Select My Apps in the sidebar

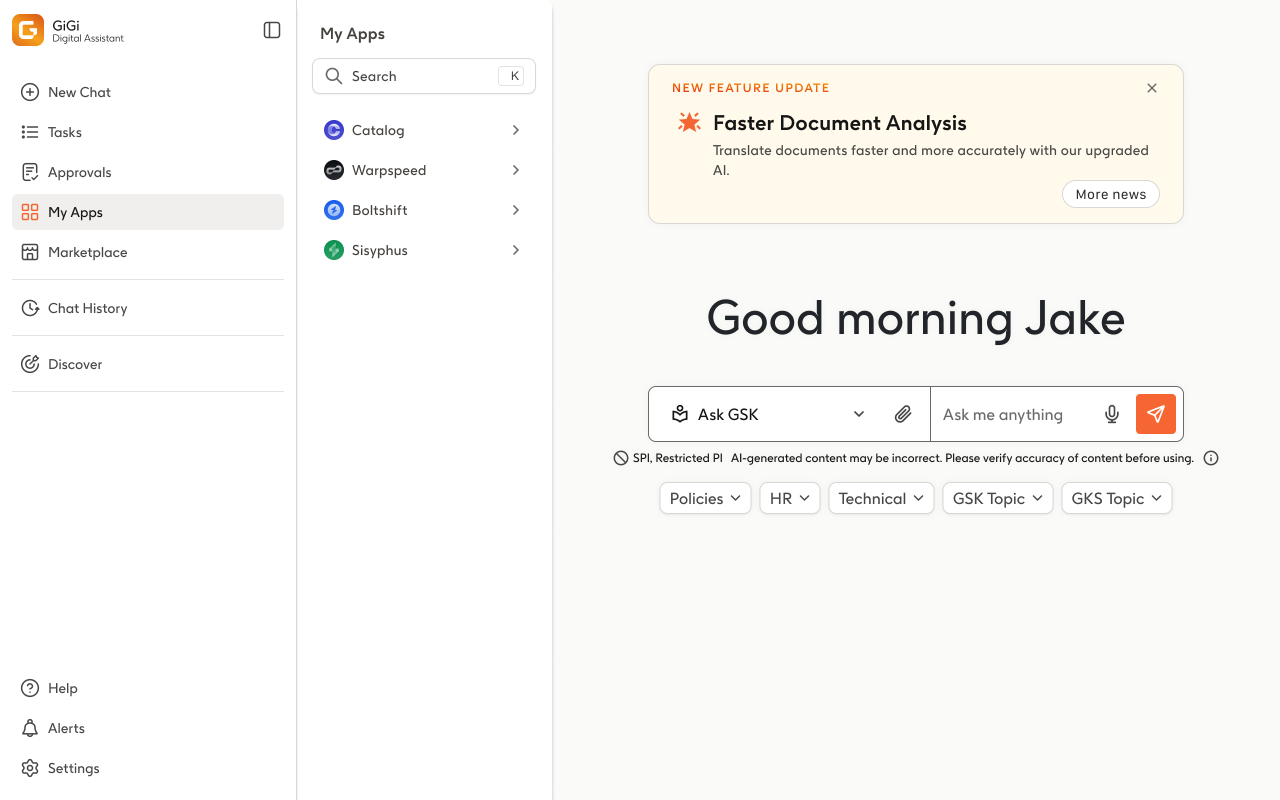pos(148,212)
